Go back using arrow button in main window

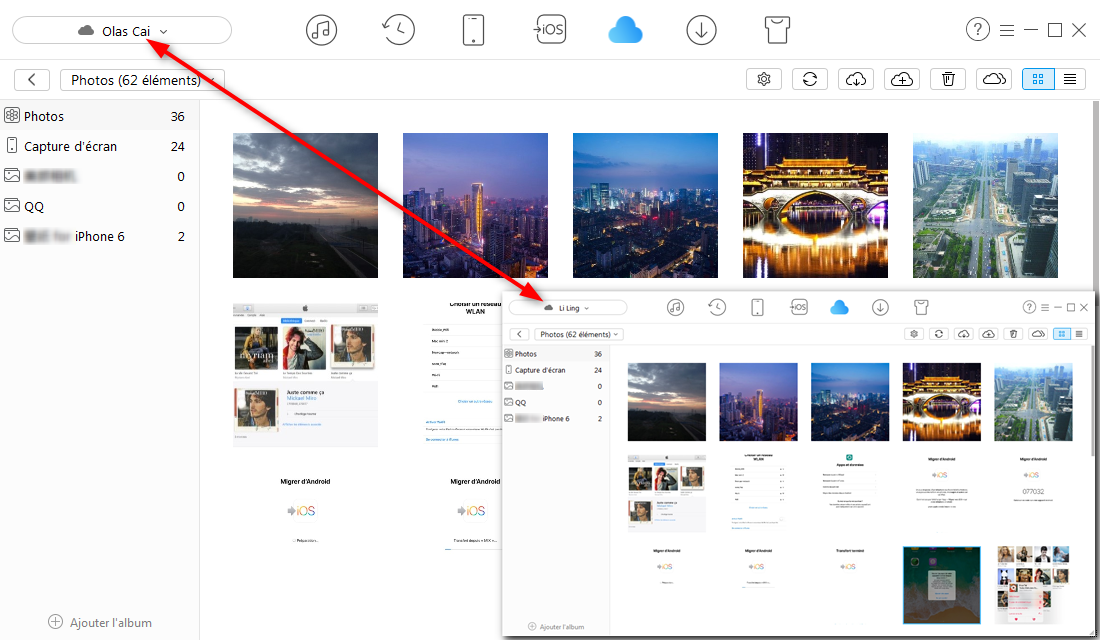[x=32, y=80]
